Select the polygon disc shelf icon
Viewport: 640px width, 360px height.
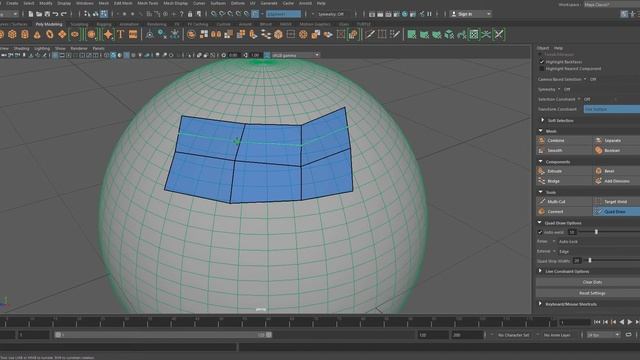[75, 35]
